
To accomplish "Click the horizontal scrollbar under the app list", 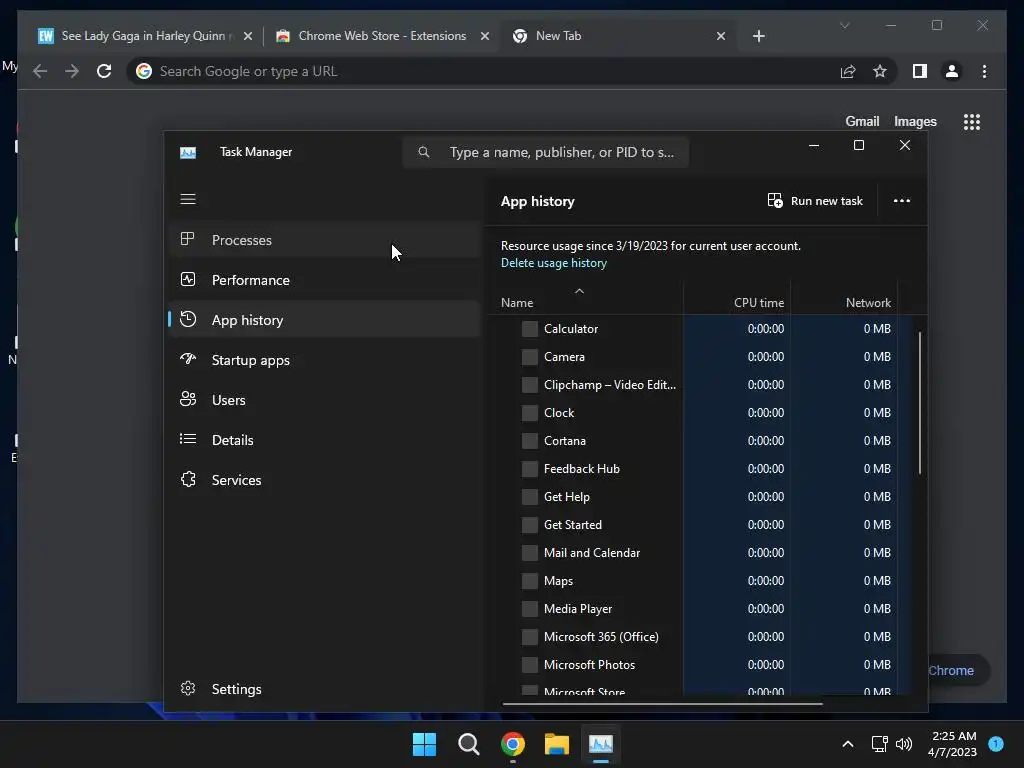I will pos(662,704).
